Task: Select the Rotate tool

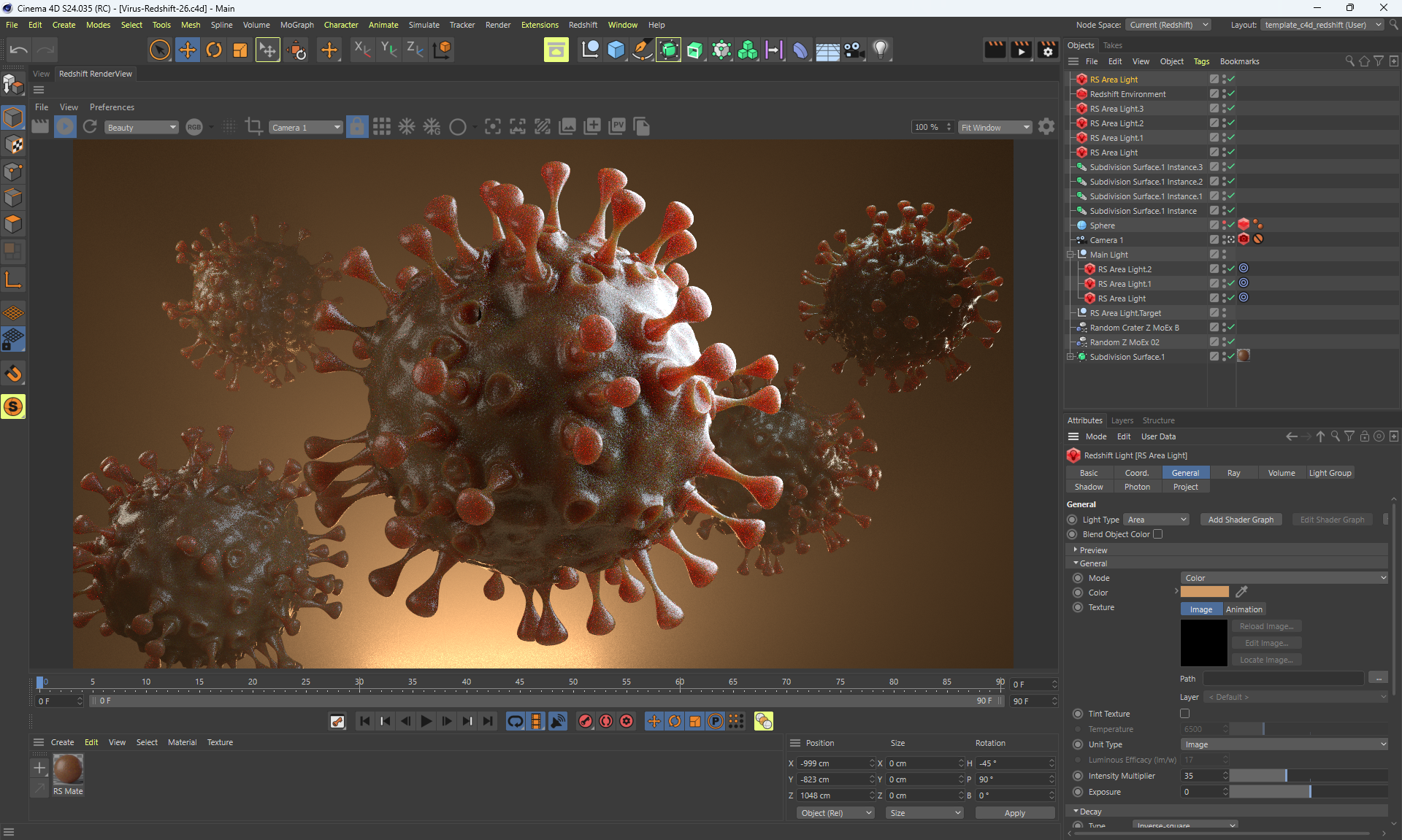Action: click(214, 50)
